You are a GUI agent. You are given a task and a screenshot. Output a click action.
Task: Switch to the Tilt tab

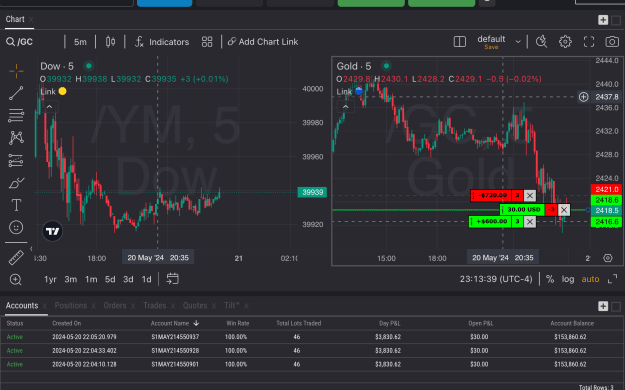click(232, 306)
